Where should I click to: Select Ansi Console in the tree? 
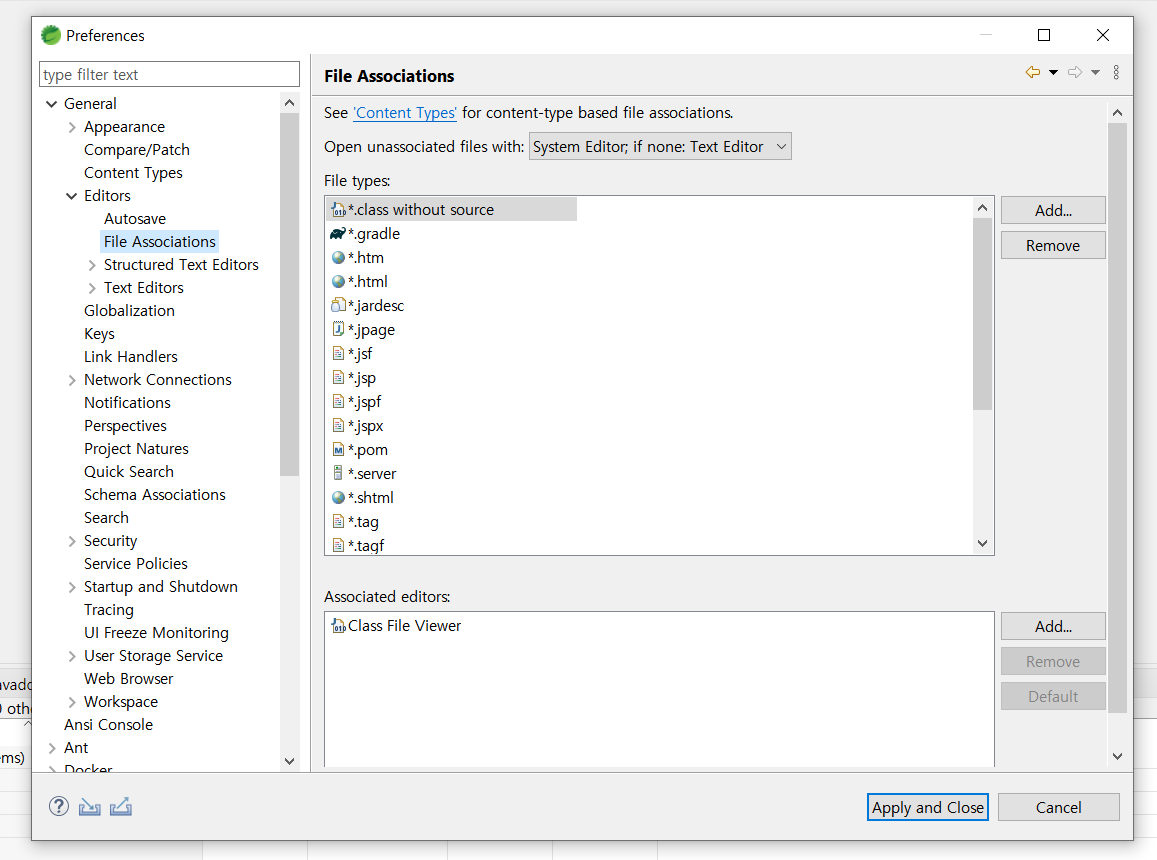tap(108, 725)
